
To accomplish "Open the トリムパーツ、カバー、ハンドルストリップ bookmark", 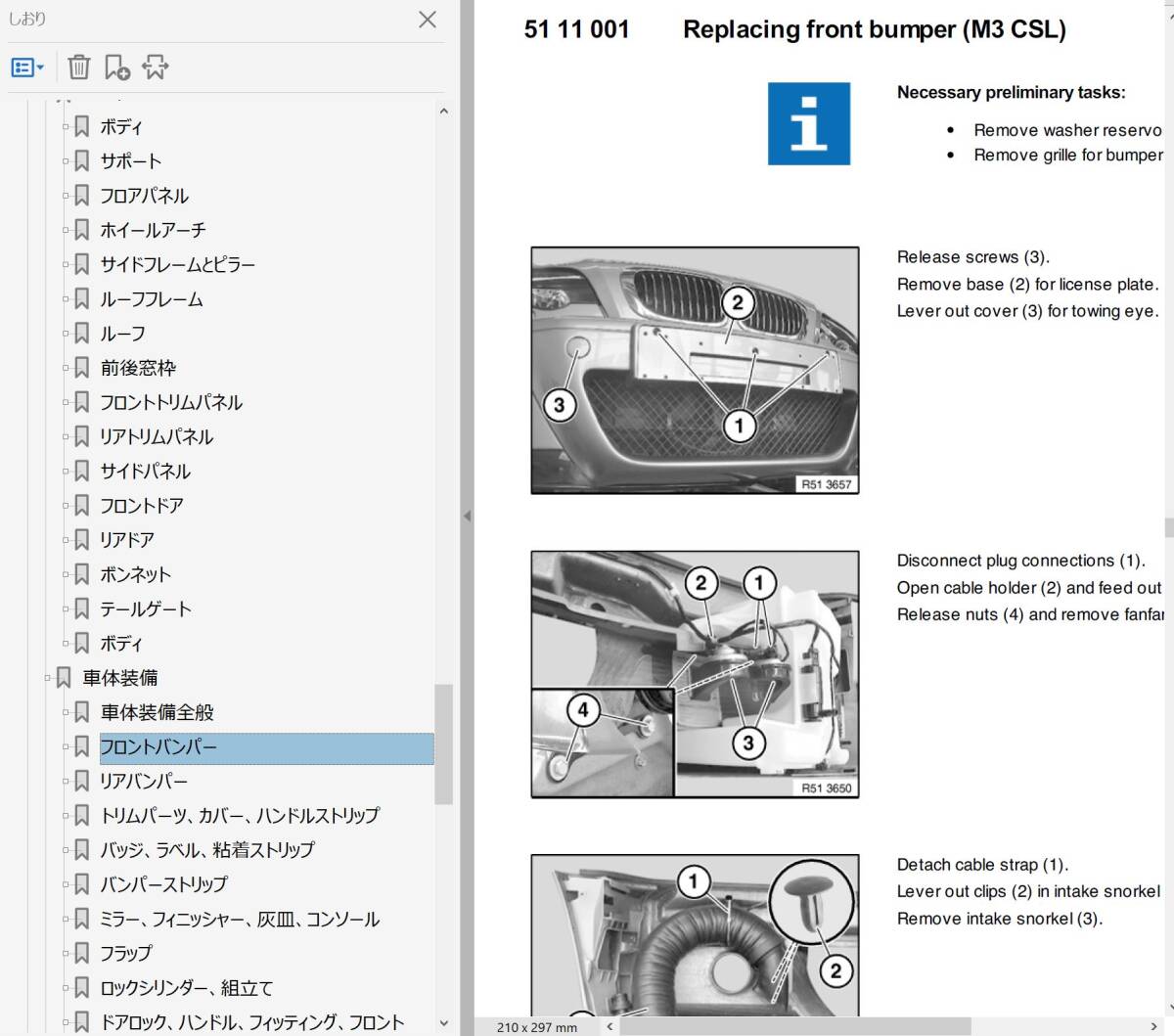I will tap(240, 816).
